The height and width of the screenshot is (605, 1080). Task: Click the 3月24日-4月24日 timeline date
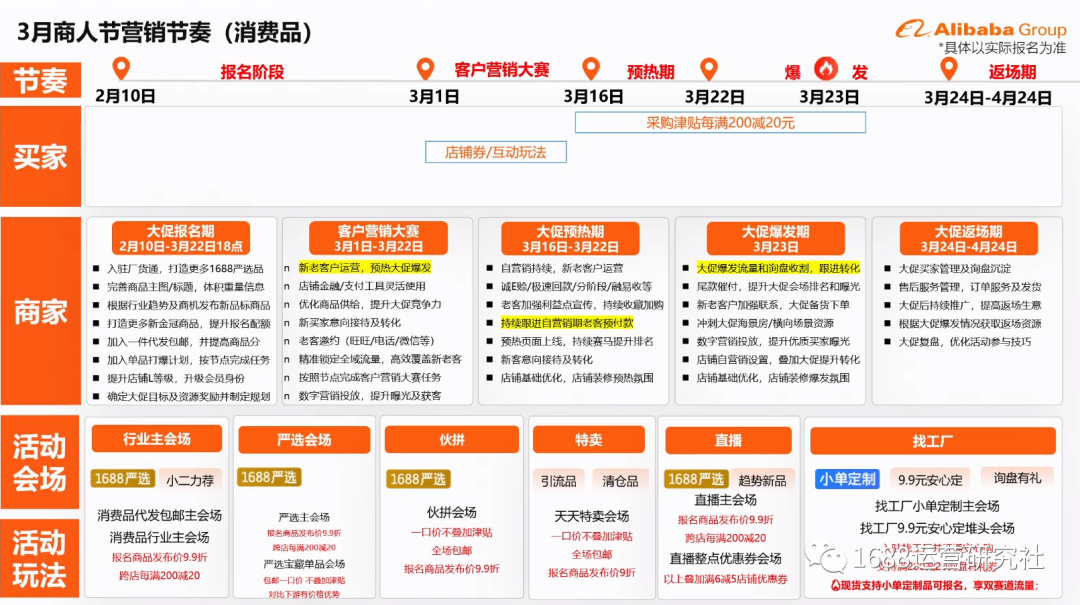(x=988, y=98)
